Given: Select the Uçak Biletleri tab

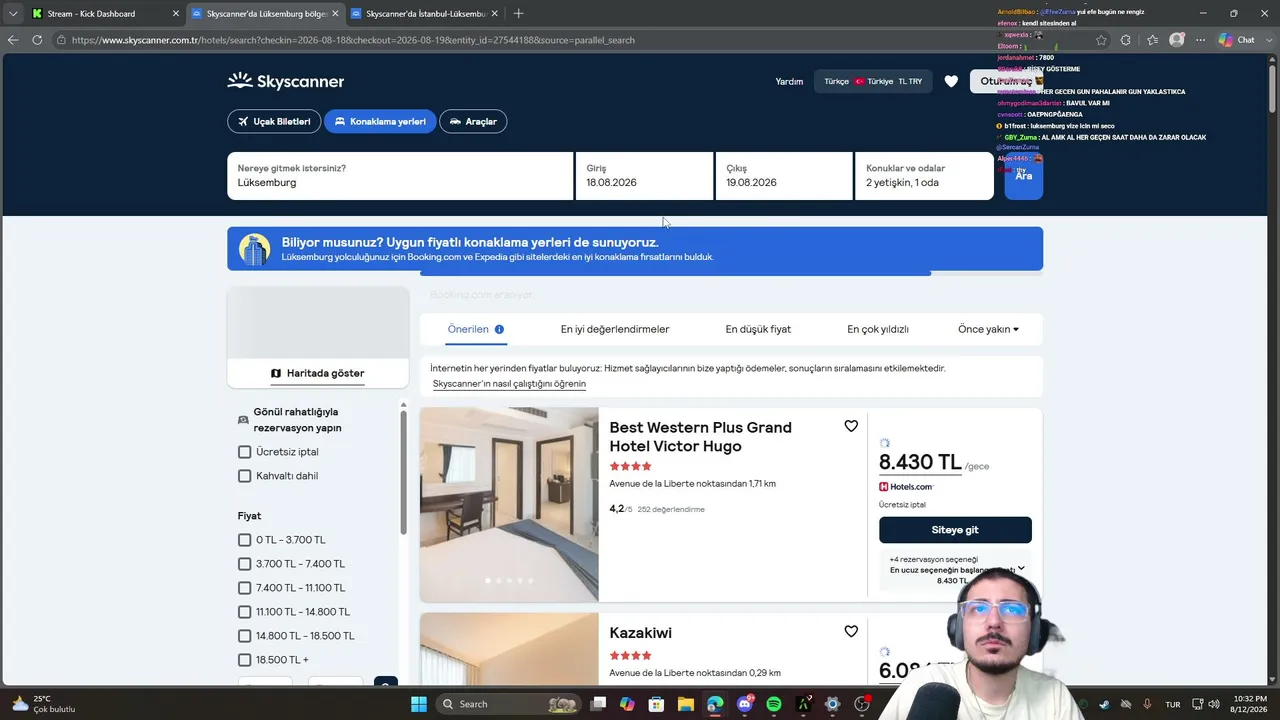Looking at the screenshot, I should [273, 121].
